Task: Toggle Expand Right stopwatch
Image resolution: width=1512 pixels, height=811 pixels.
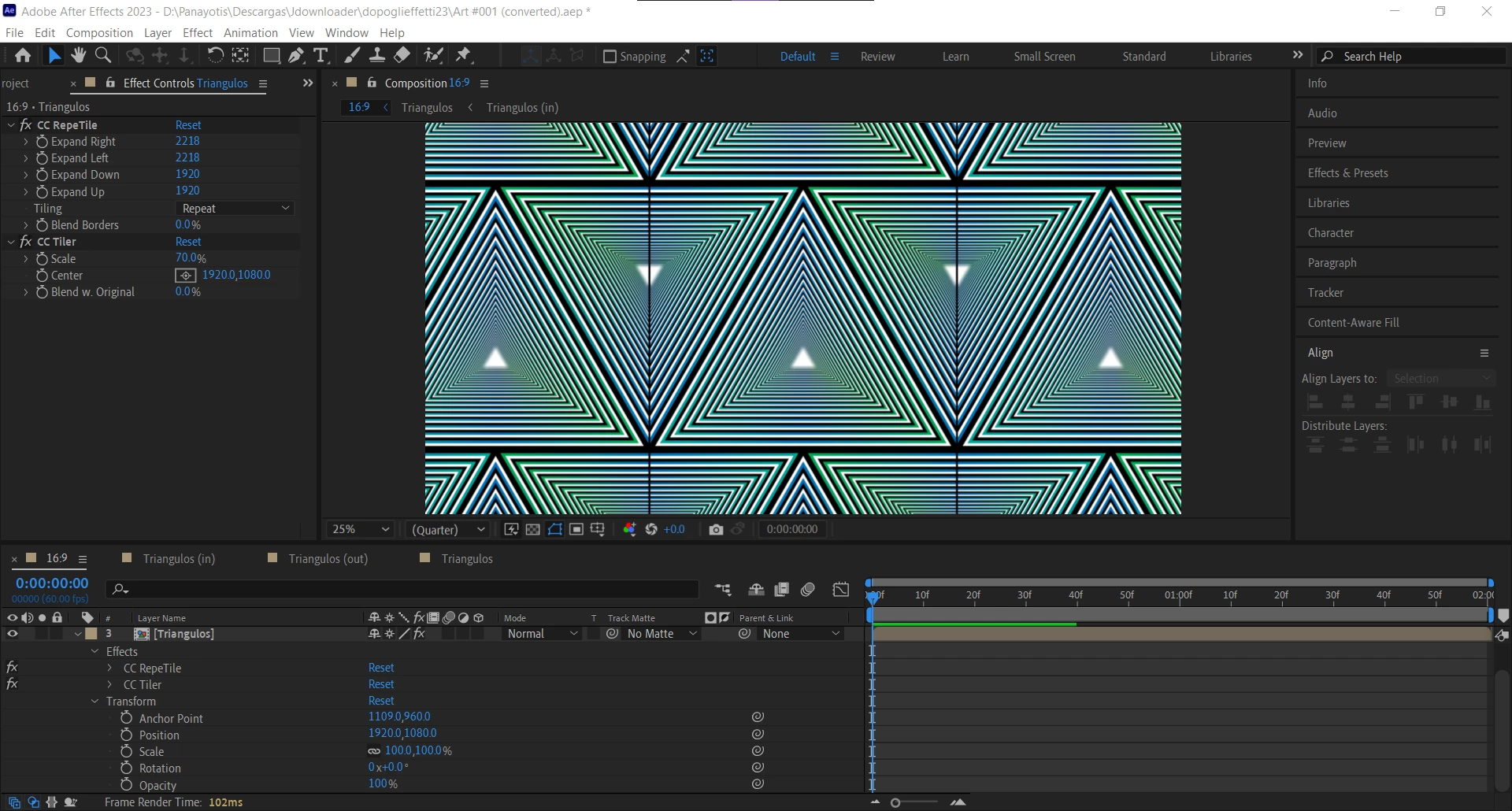Action: click(43, 142)
